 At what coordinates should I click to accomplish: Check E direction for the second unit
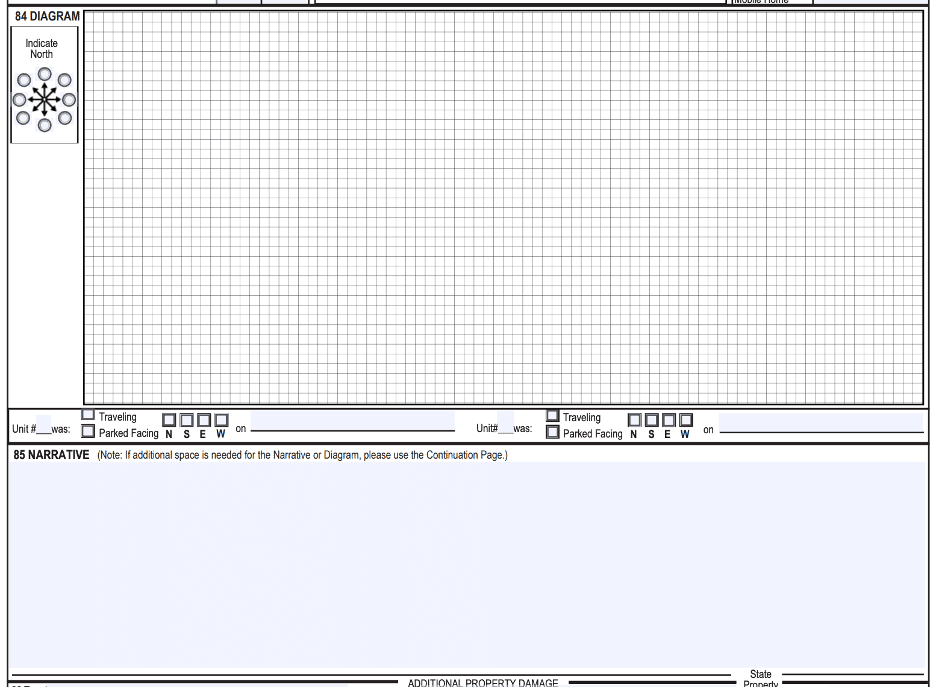pos(669,420)
